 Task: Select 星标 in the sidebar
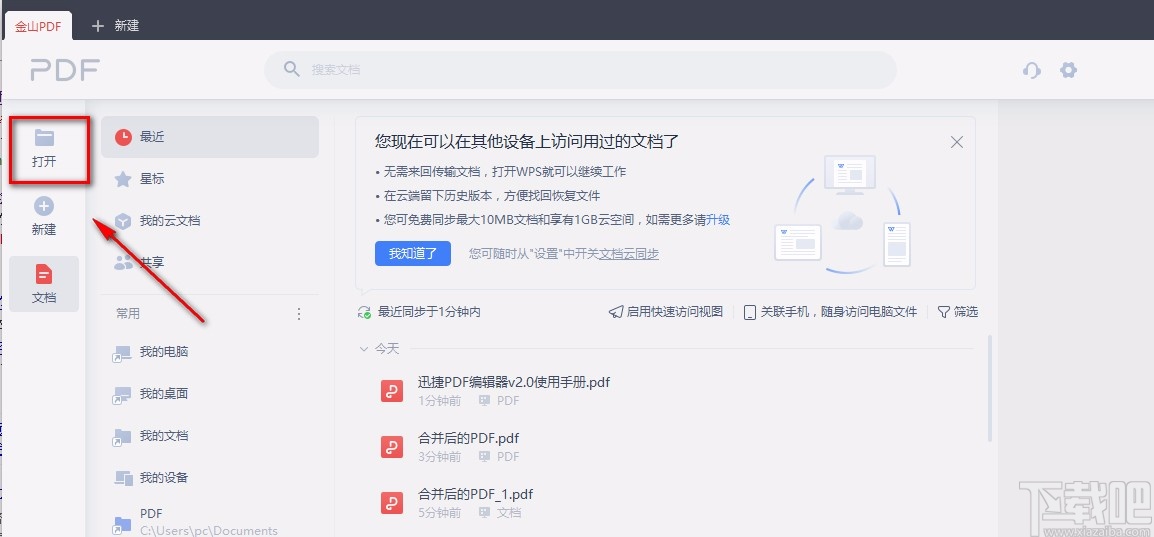click(210, 179)
